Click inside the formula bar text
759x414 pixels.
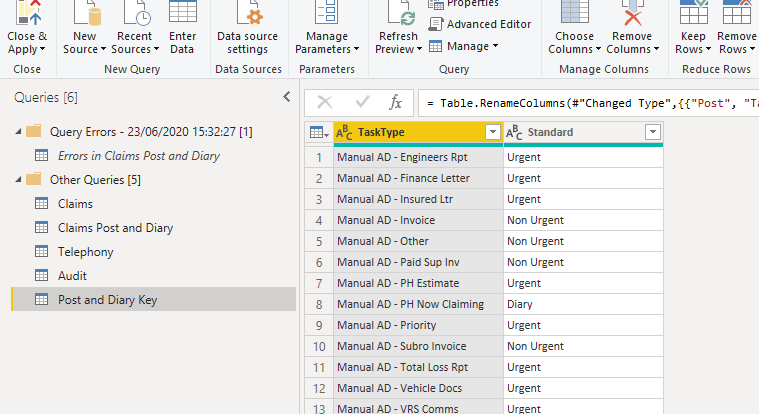[x=588, y=103]
